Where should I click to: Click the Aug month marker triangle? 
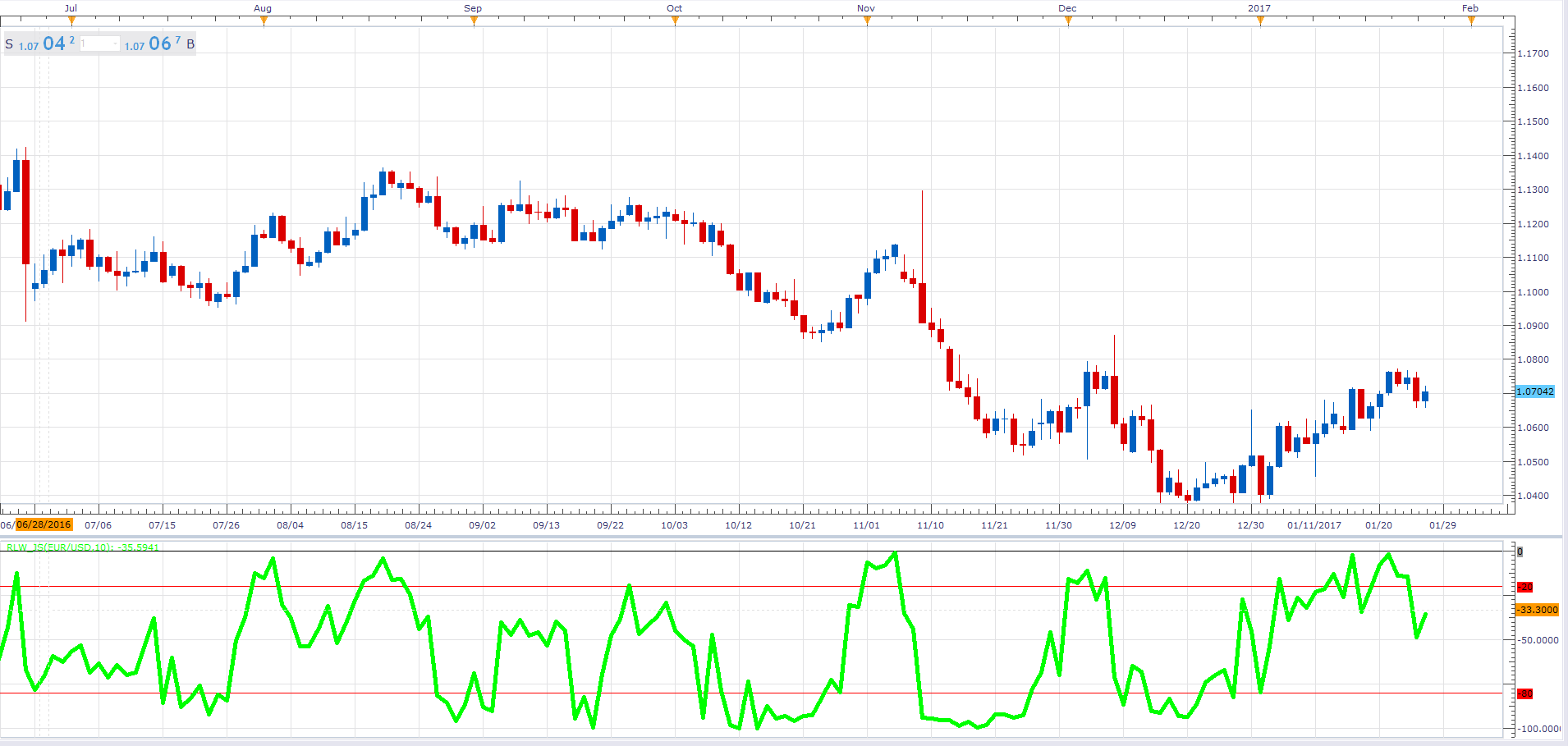264,21
